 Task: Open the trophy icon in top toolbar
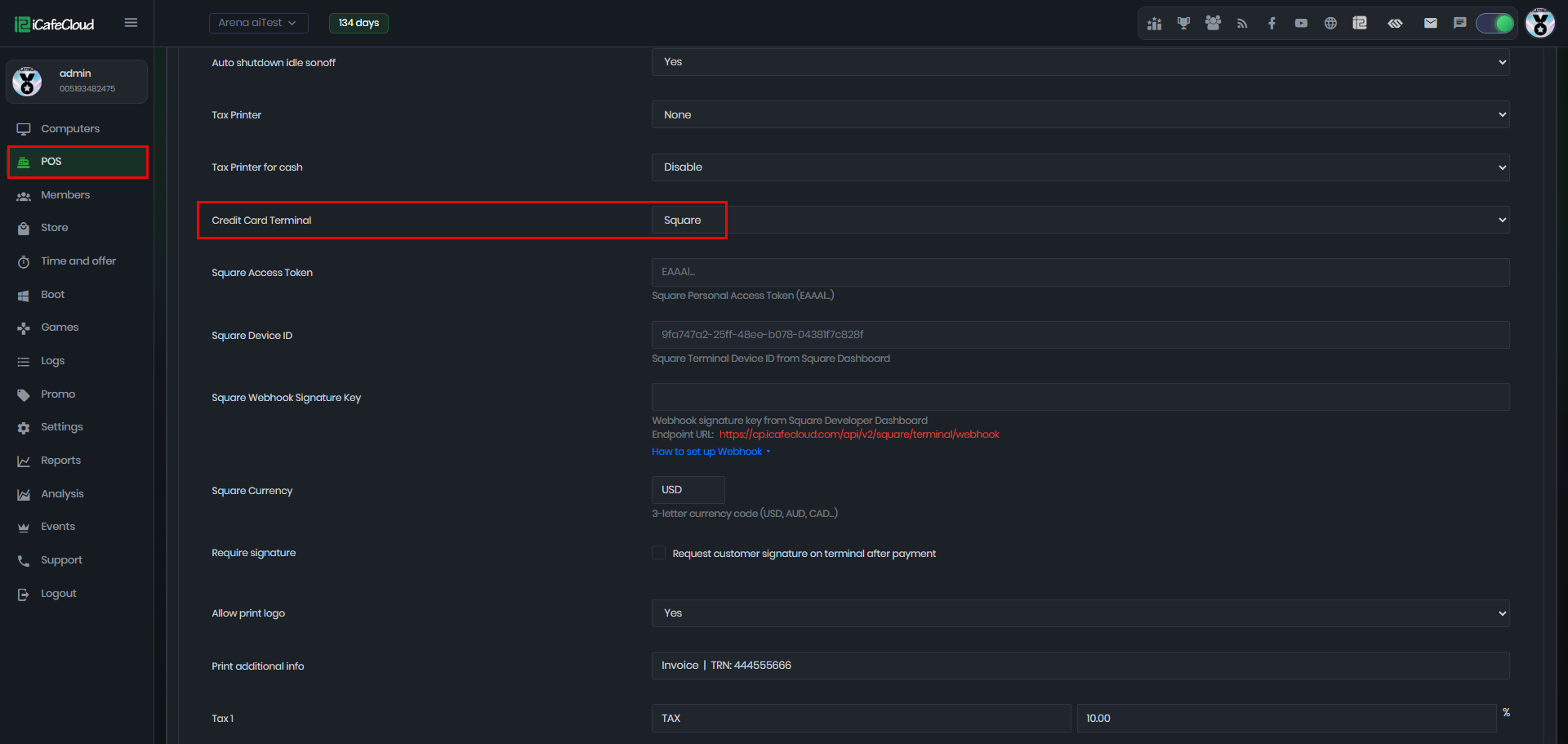(x=1183, y=23)
